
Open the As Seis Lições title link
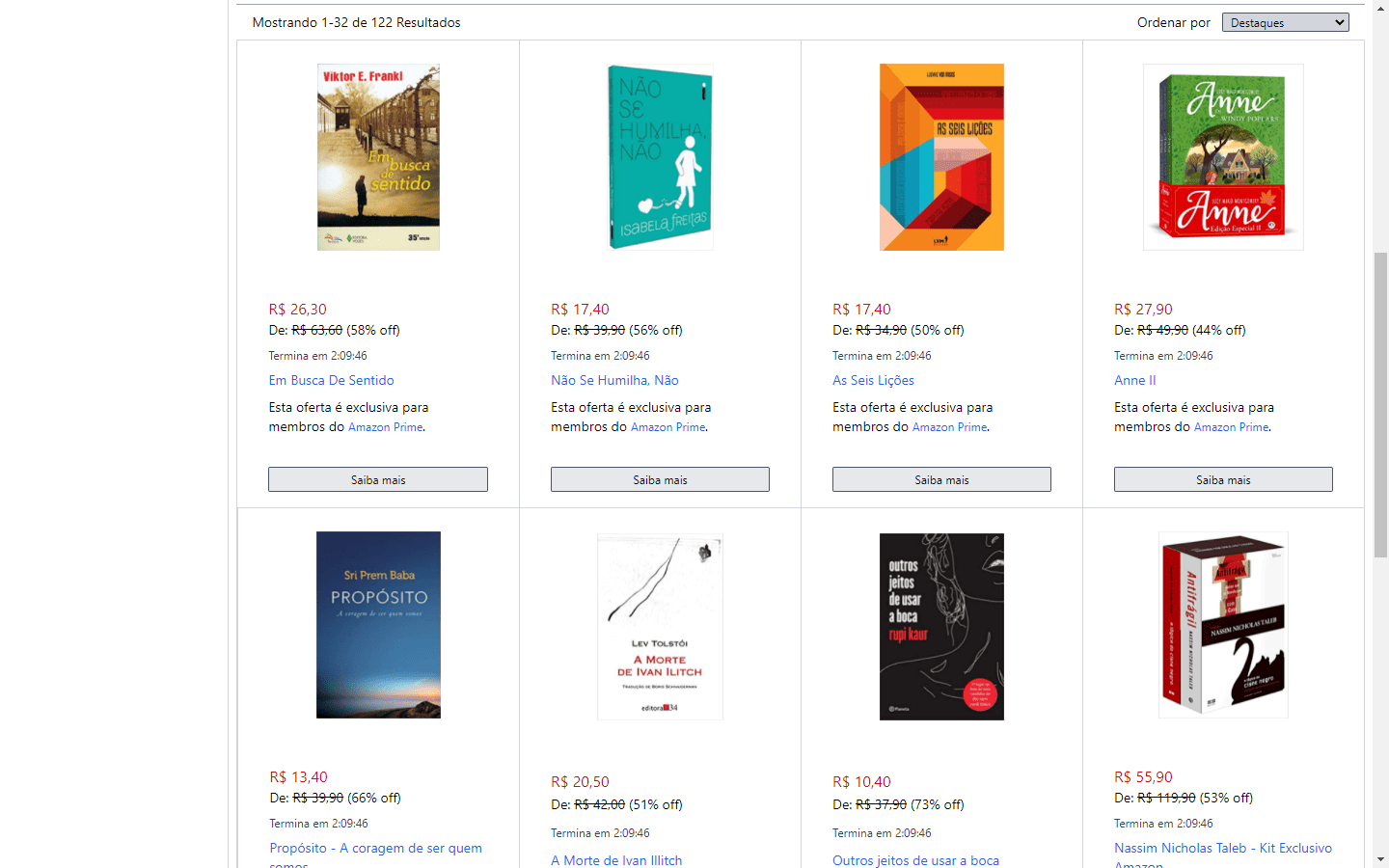click(x=873, y=380)
